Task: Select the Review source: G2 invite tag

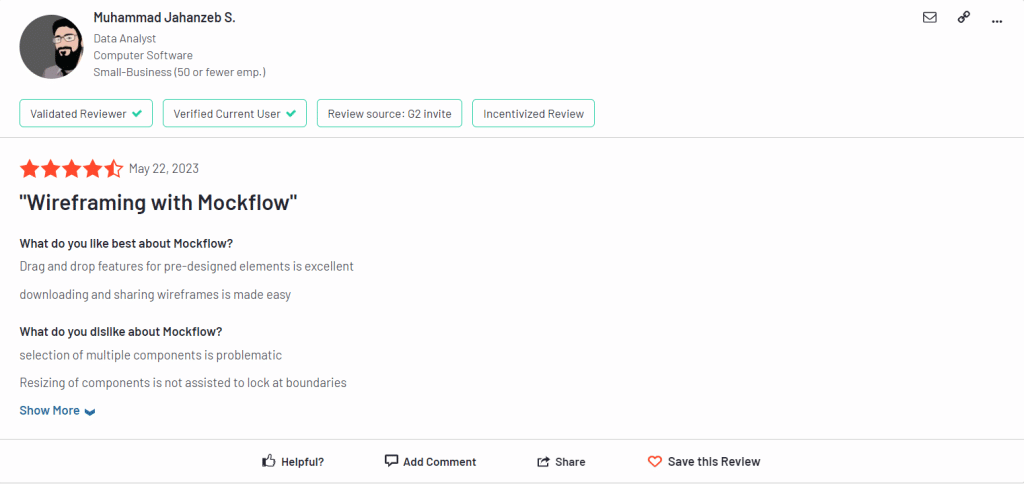Action: click(x=389, y=113)
